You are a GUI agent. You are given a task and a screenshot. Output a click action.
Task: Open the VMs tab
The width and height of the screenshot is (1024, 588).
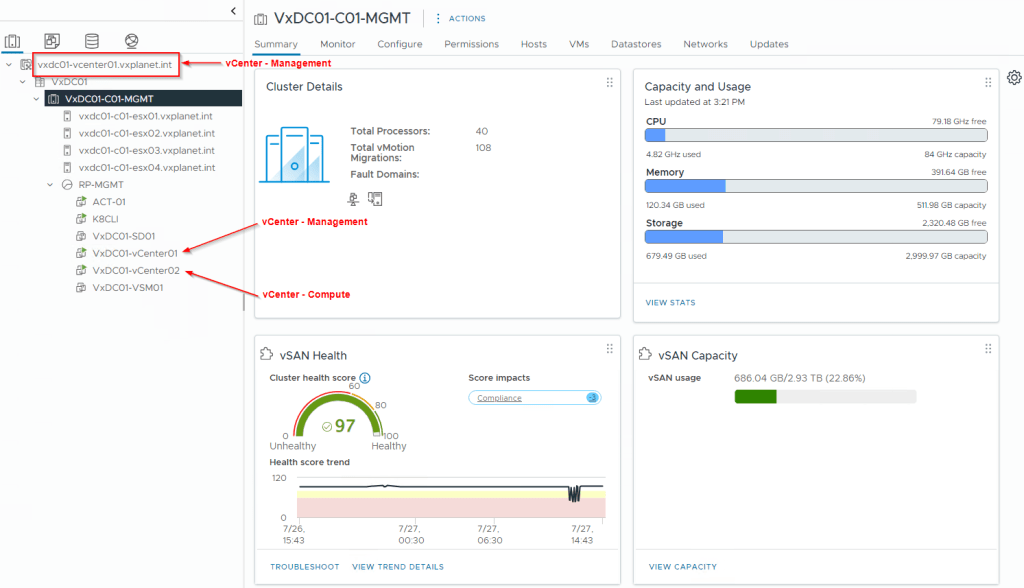pos(579,44)
